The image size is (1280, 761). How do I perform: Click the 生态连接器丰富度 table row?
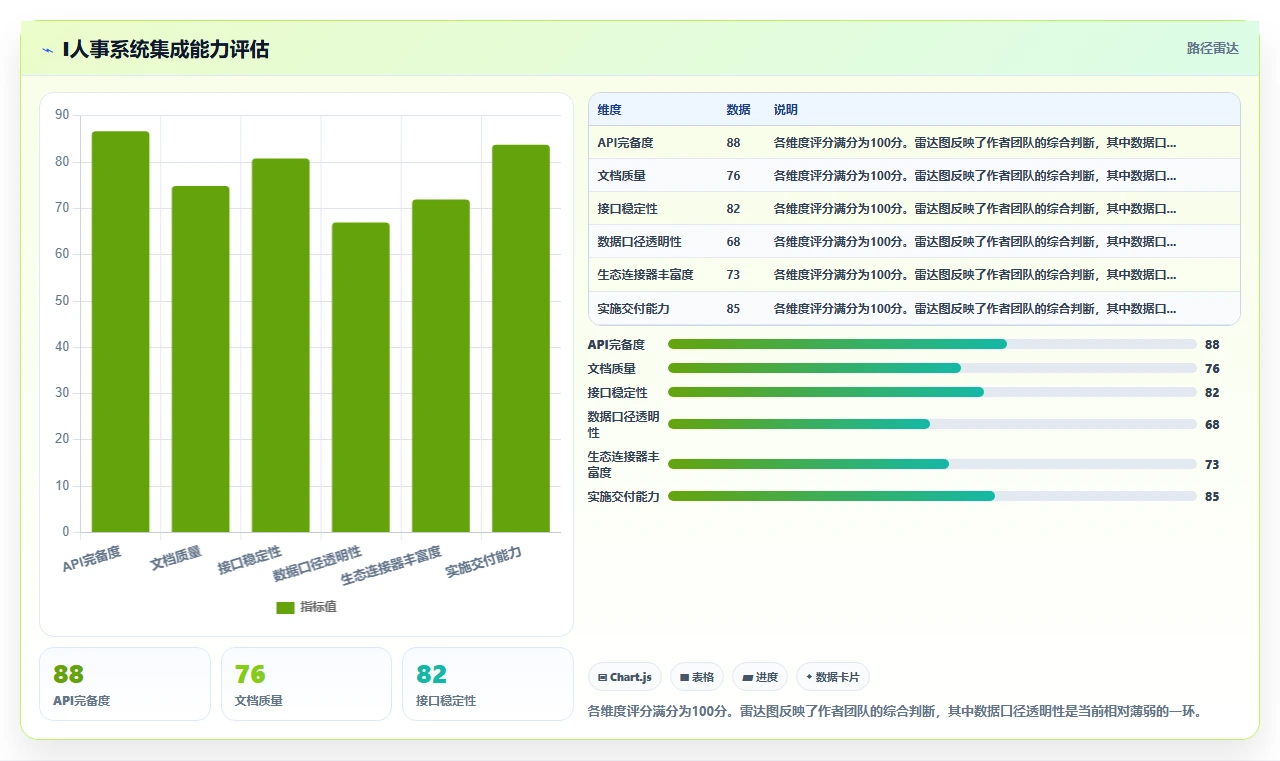[914, 275]
